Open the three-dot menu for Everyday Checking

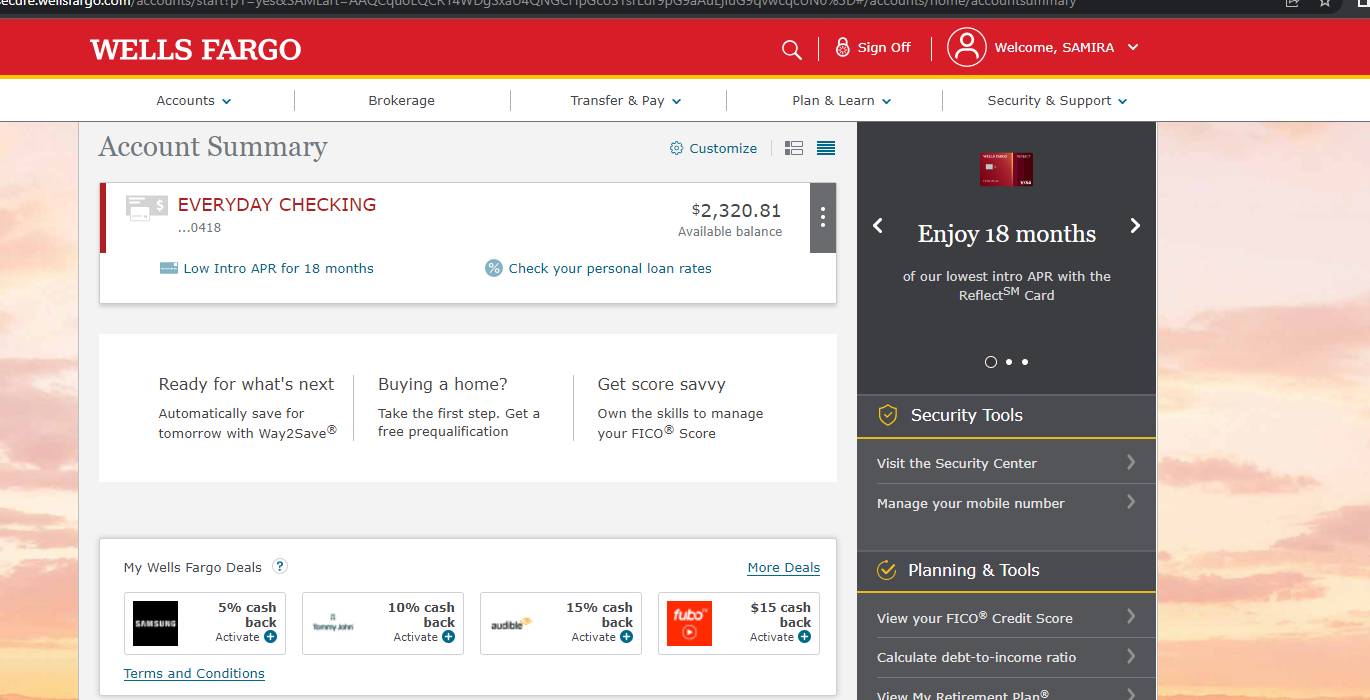pos(823,217)
